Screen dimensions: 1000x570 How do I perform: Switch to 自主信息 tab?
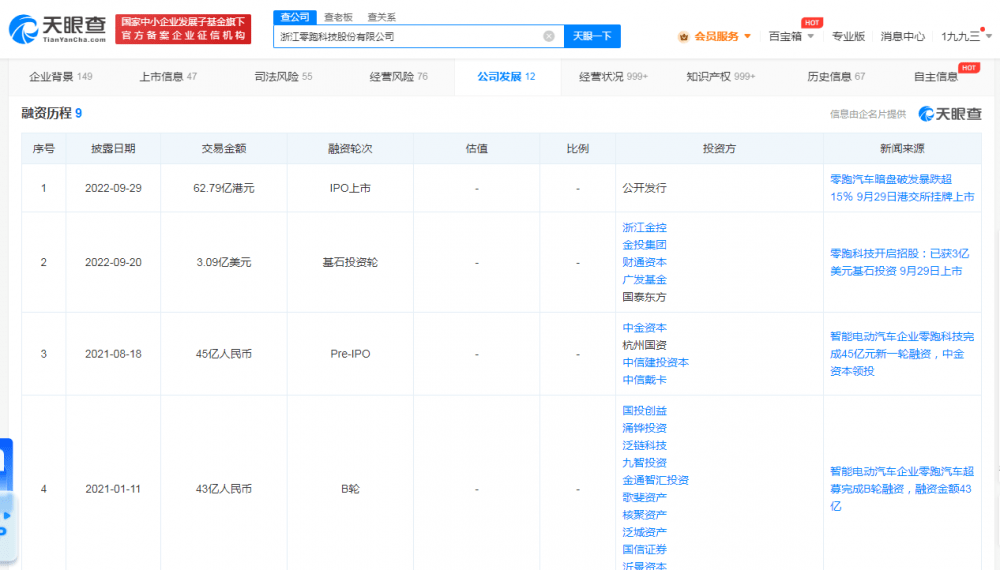[x=936, y=77]
